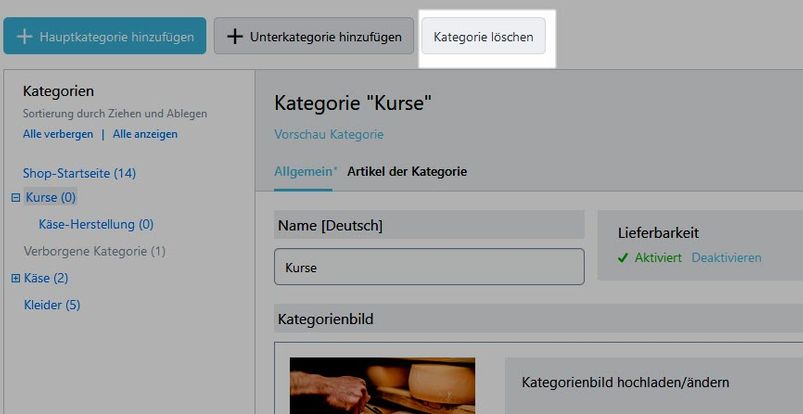Select the Kleider (5) category
The image size is (803, 414).
point(51,305)
